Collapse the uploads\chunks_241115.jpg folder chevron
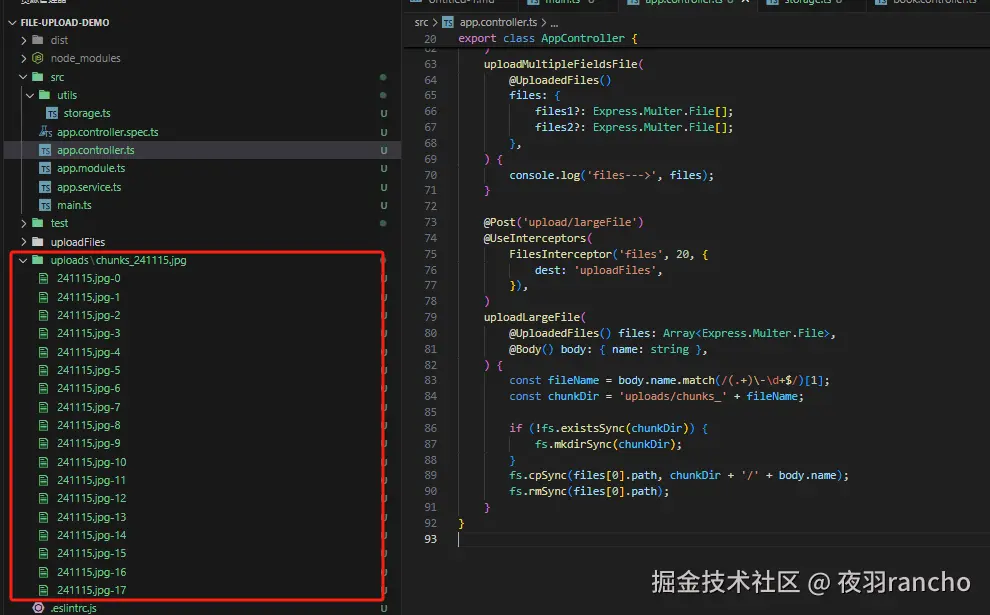 pos(23,260)
